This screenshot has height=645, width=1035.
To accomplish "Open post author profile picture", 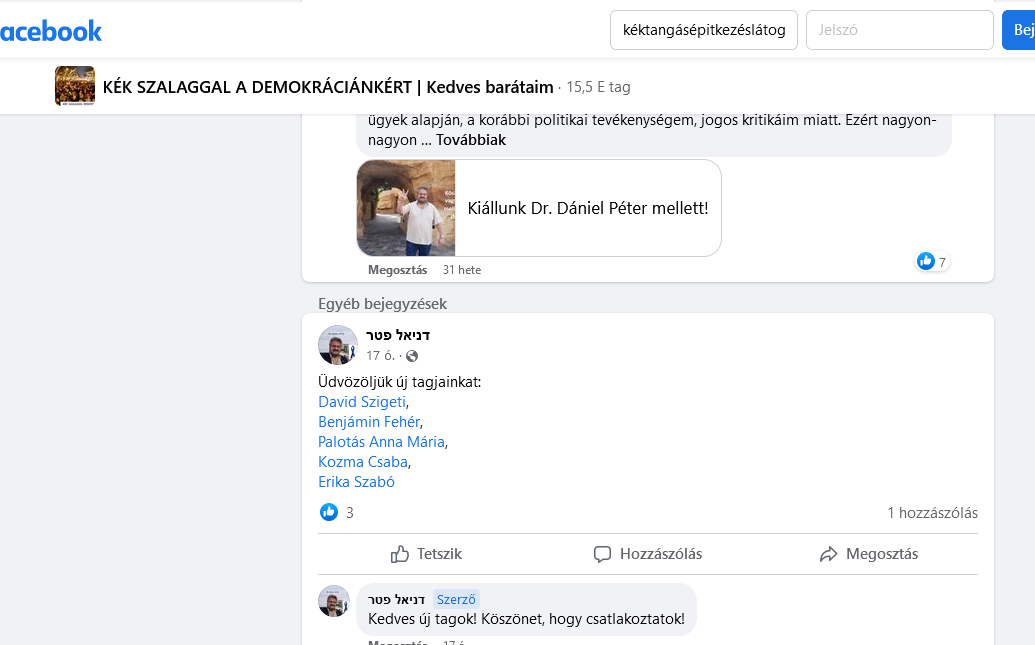I will click(338, 345).
